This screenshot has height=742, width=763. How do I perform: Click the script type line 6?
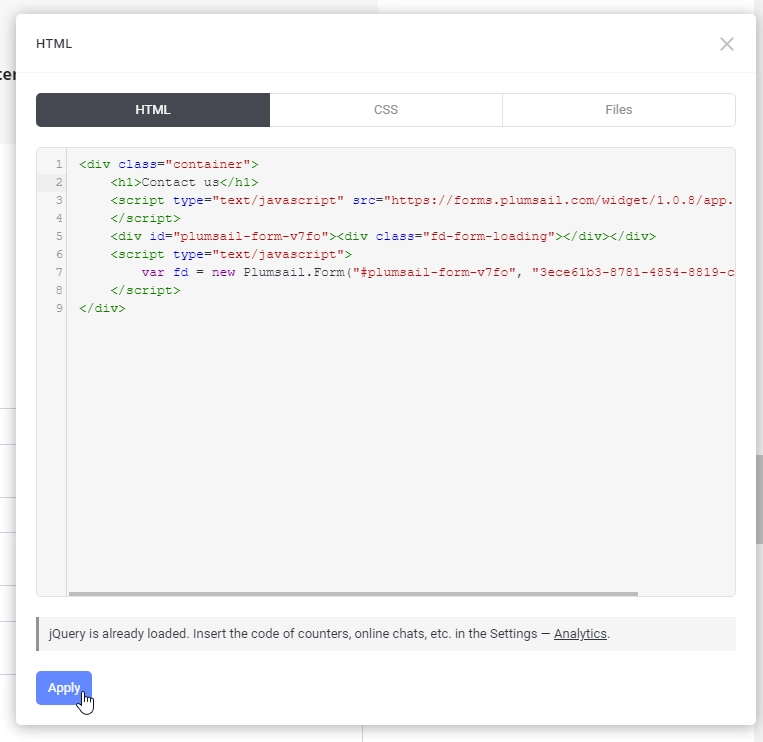(x=231, y=254)
